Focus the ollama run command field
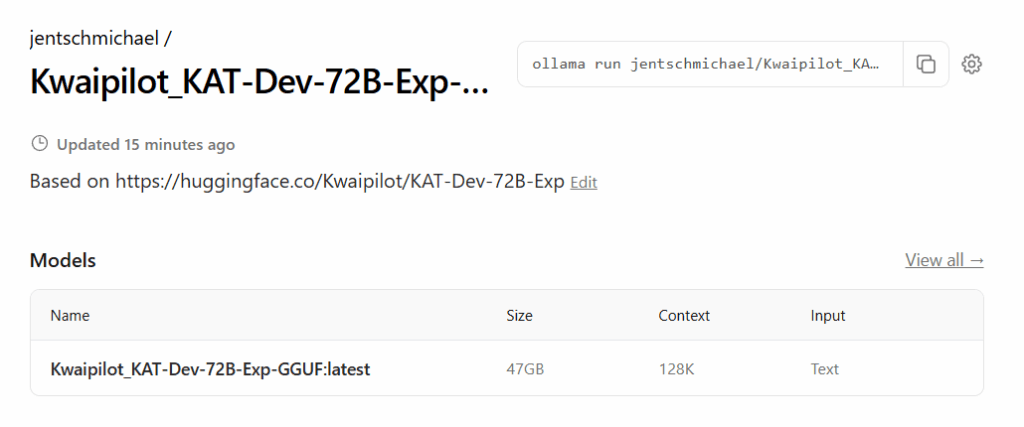Image resolution: width=1024 pixels, height=427 pixels. [x=708, y=64]
